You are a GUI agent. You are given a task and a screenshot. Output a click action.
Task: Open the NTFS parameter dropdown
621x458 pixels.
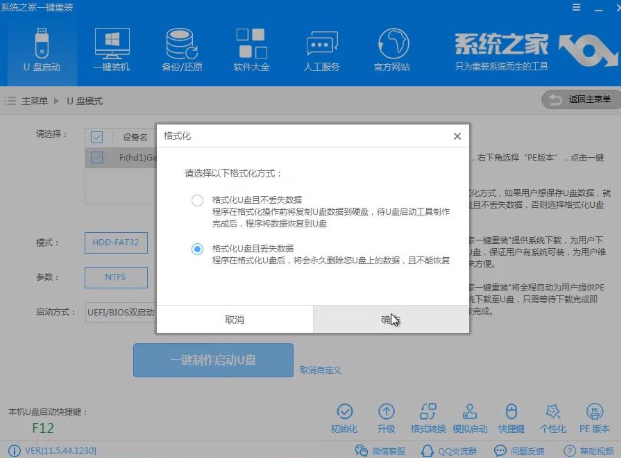pos(116,277)
